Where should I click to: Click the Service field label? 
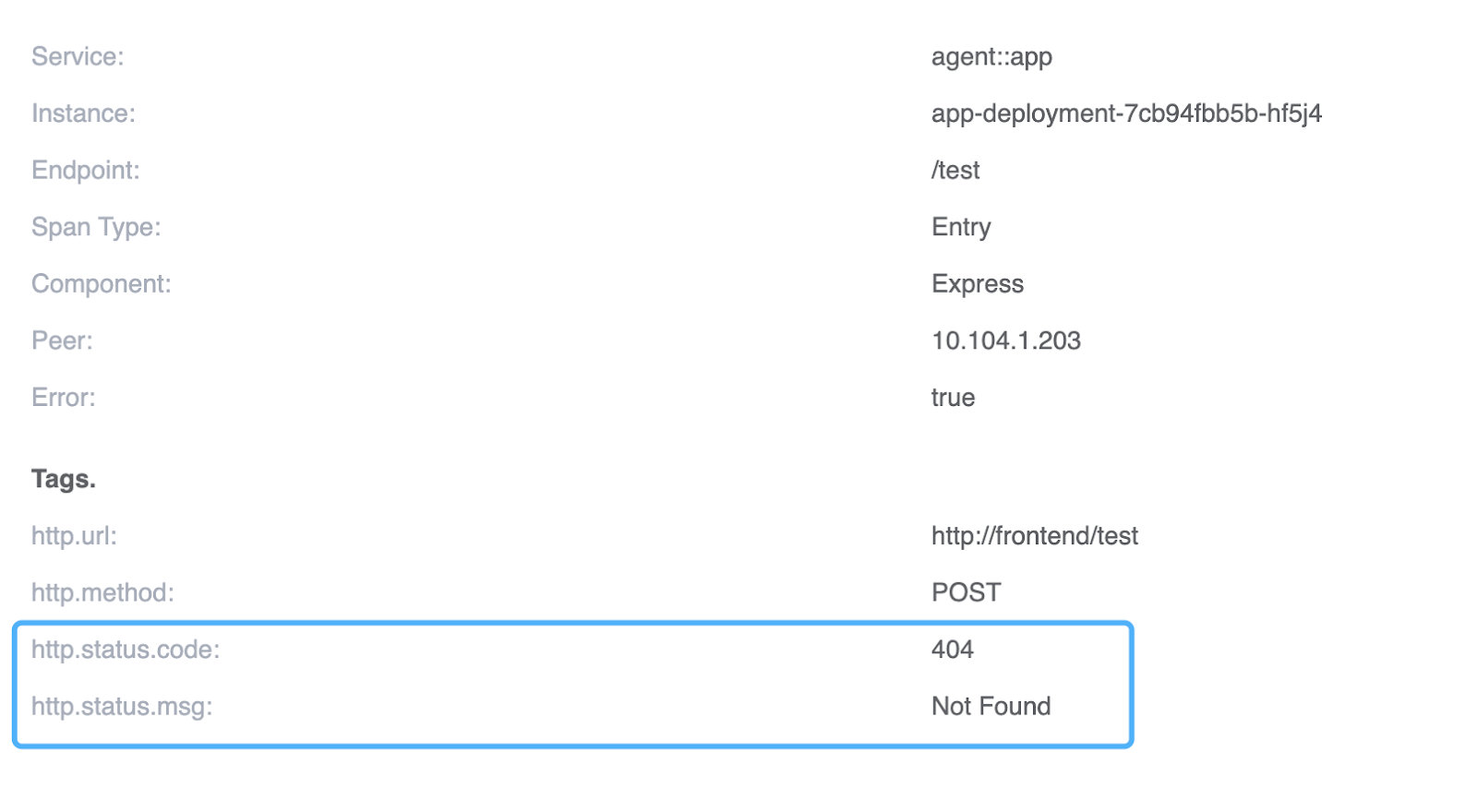tap(78, 57)
